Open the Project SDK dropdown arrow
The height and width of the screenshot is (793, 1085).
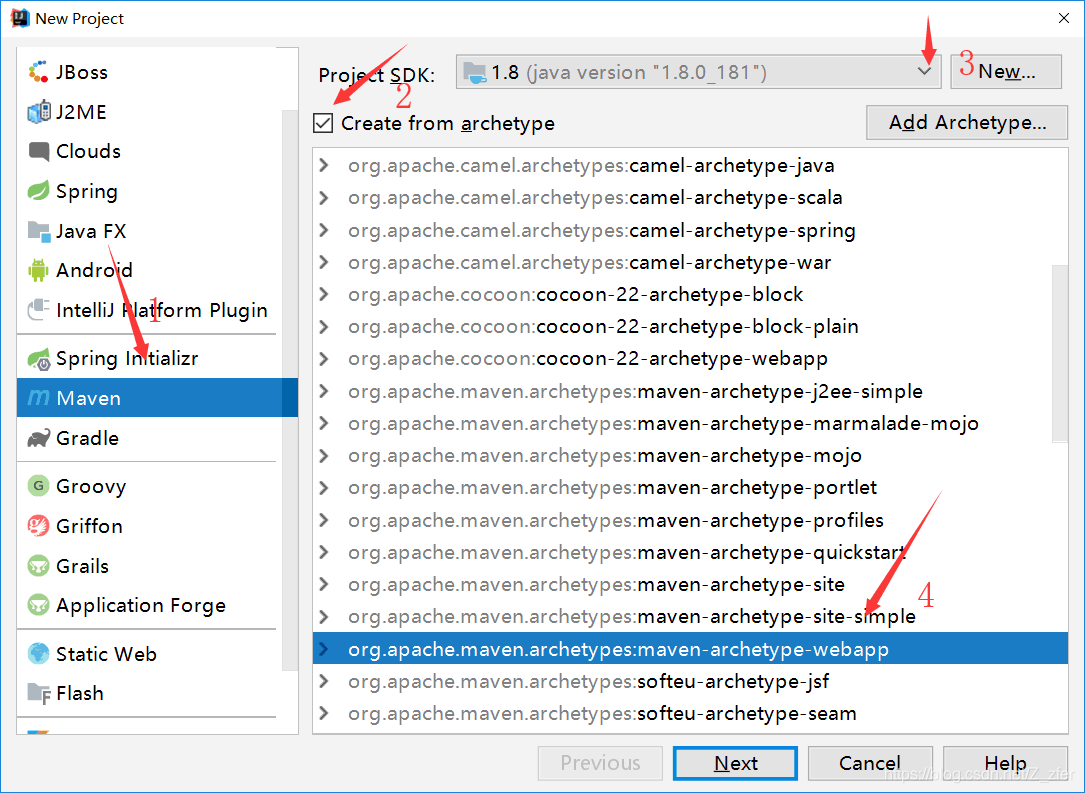924,71
